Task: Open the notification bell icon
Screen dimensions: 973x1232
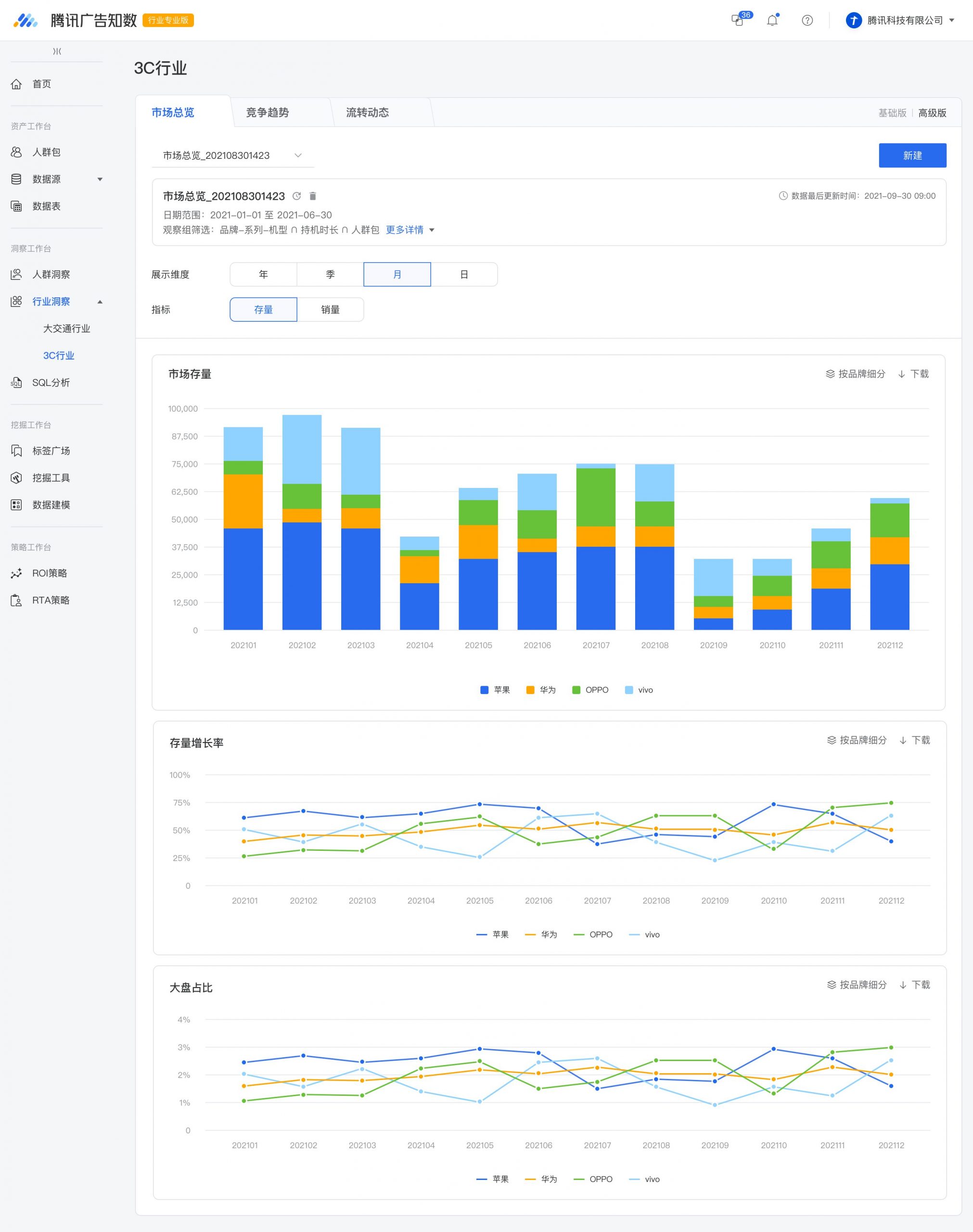Action: click(x=772, y=21)
